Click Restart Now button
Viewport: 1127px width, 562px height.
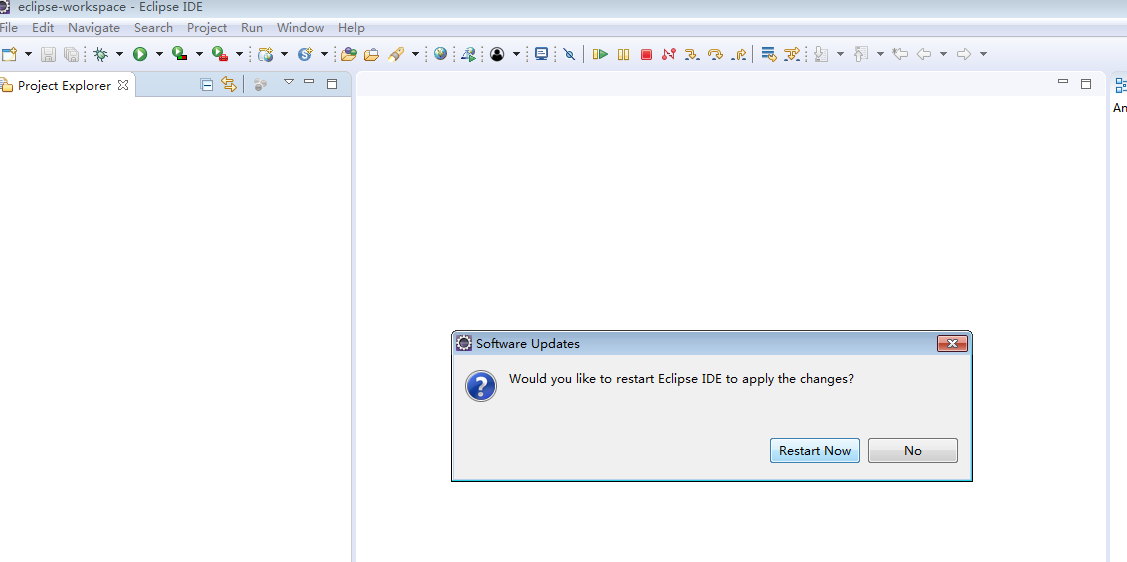pyautogui.click(x=815, y=451)
